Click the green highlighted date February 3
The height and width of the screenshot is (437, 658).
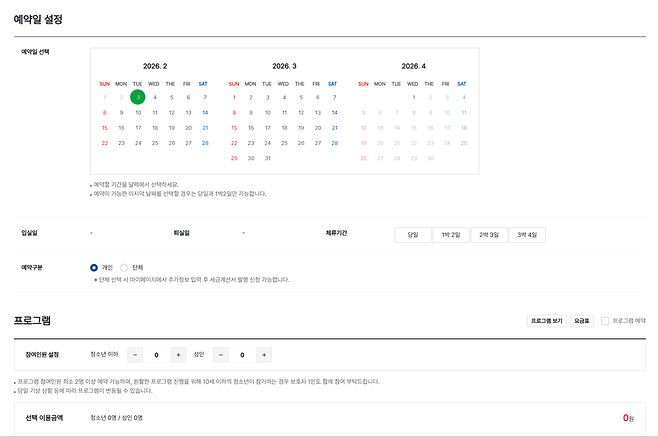pos(138,98)
